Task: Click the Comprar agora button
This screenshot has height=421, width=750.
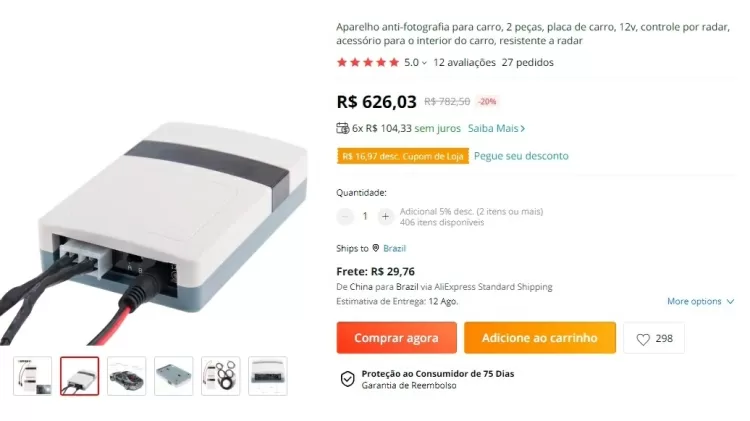Action: coord(397,338)
